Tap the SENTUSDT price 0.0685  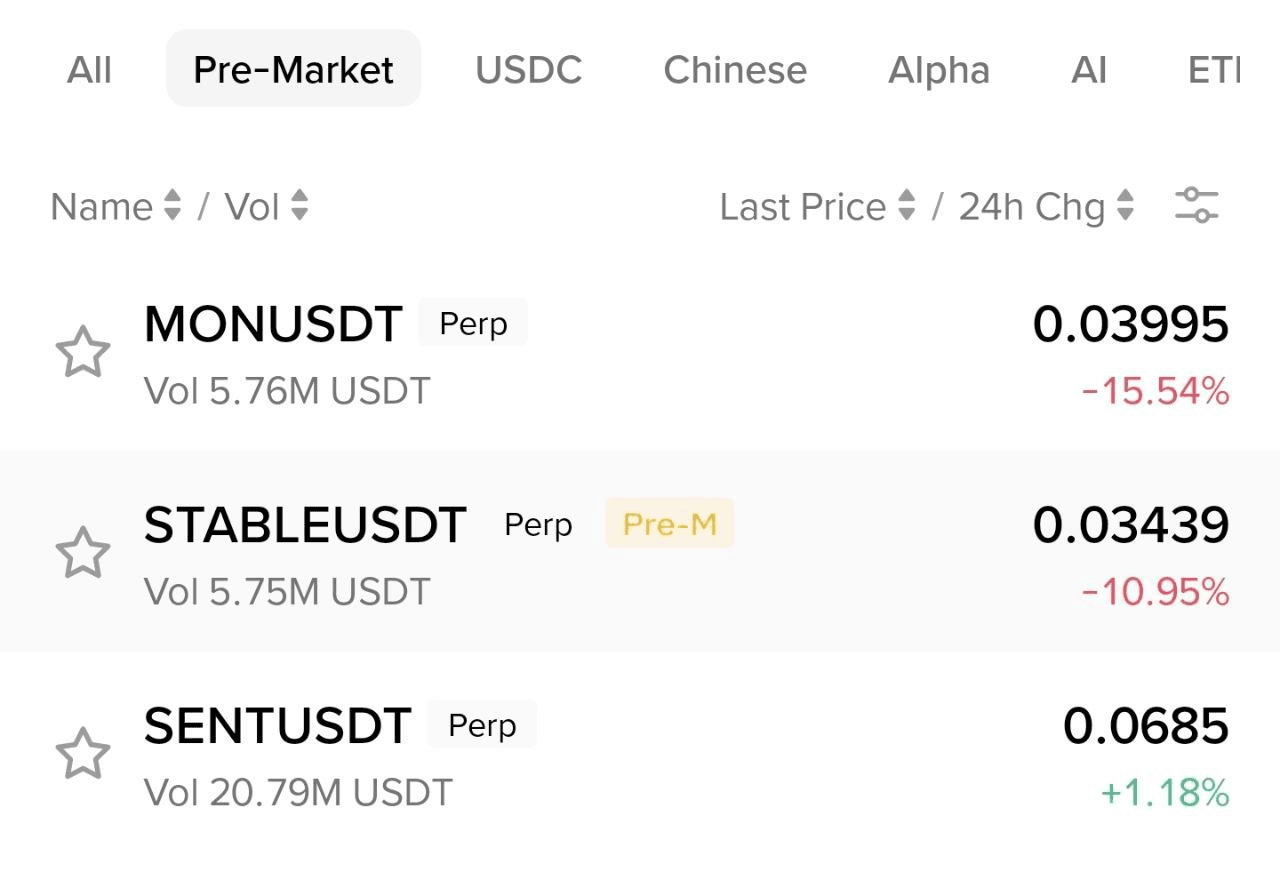(x=1145, y=726)
